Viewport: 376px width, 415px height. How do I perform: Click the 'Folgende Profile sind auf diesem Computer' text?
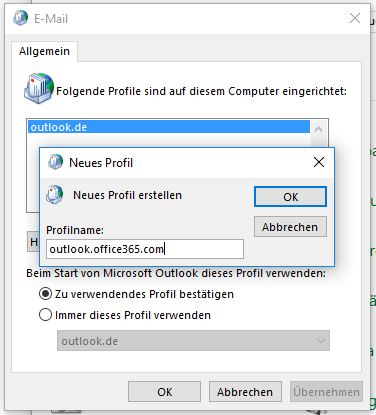pyautogui.click(x=201, y=91)
